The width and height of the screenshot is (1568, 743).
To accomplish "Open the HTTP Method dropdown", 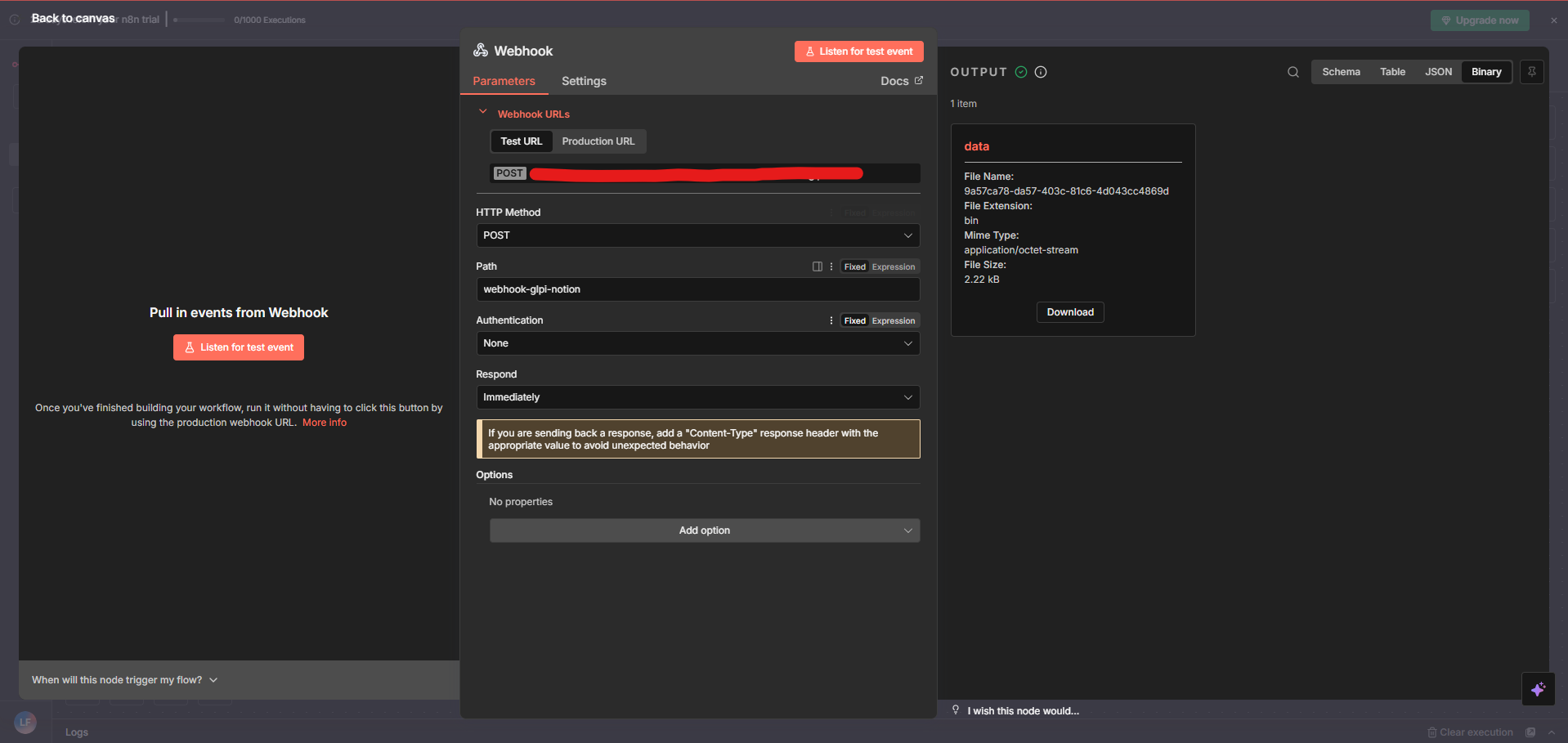I will 697,235.
